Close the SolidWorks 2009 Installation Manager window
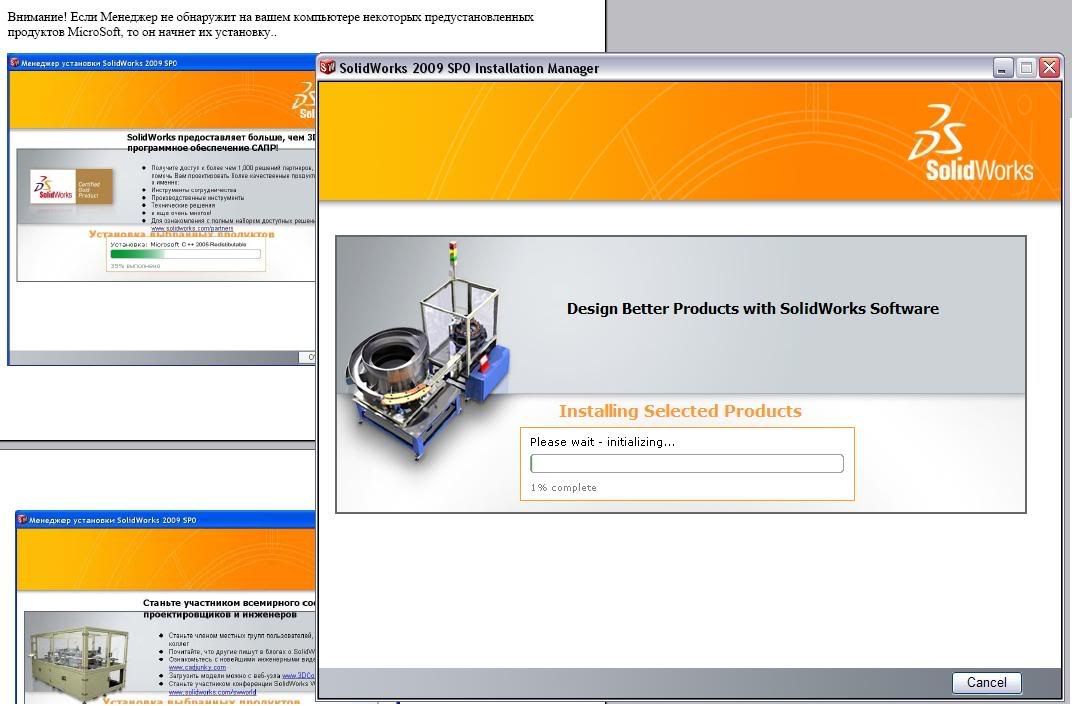1072x706 pixels. 1049,68
